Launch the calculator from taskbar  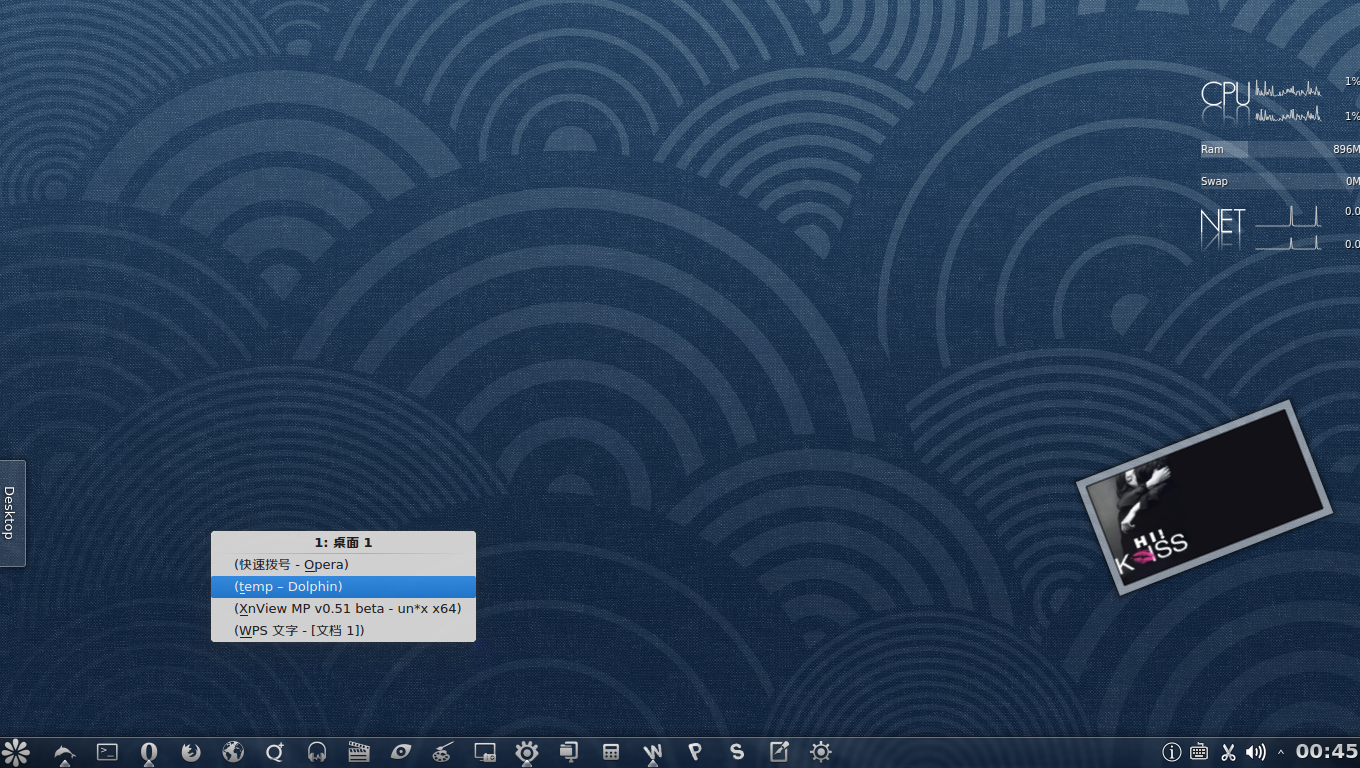[611, 752]
